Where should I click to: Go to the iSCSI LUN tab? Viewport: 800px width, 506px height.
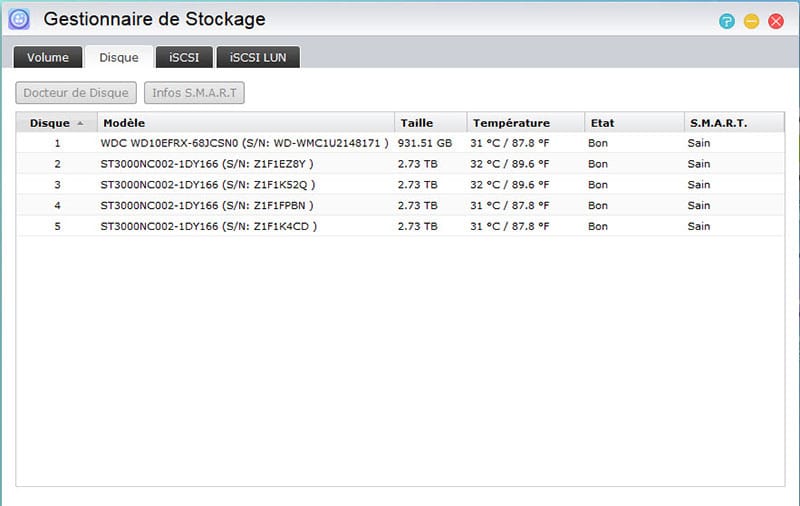(x=258, y=57)
